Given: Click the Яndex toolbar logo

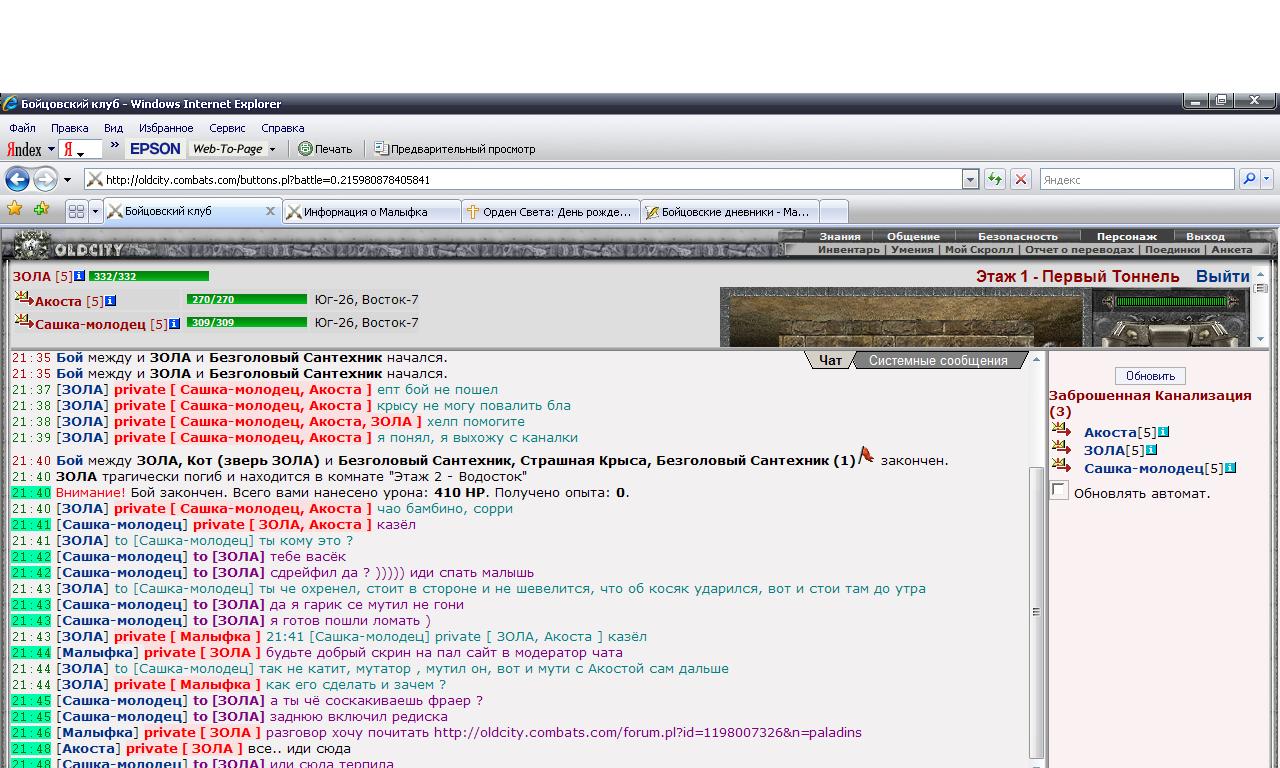Looking at the screenshot, I should coord(24,149).
